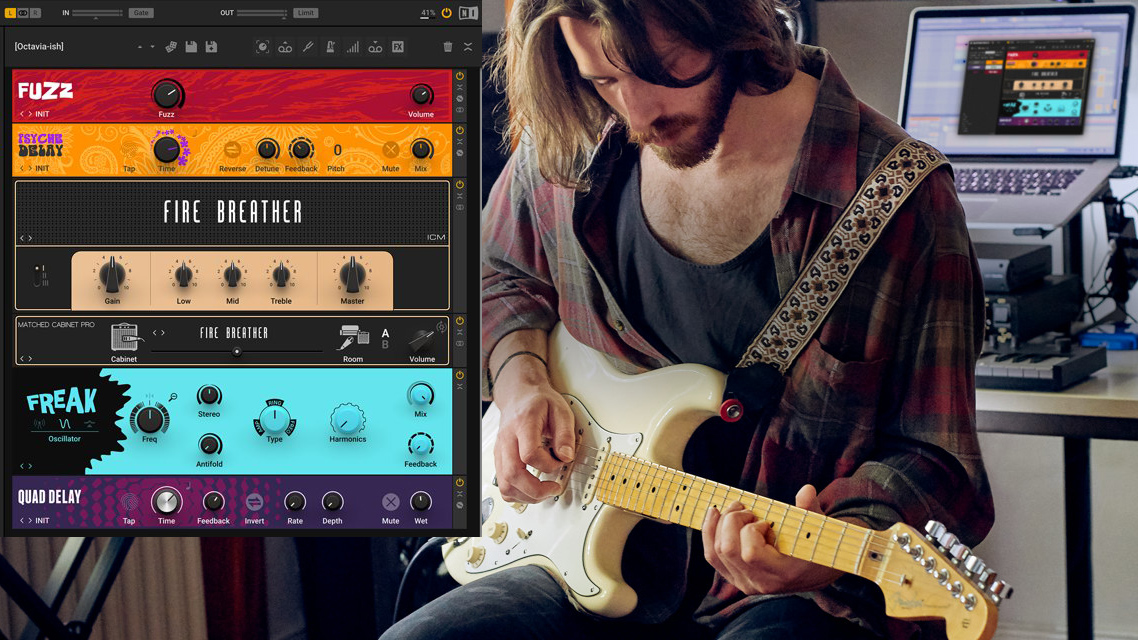
Task: Click the trash icon to clear rack
Action: point(447,47)
